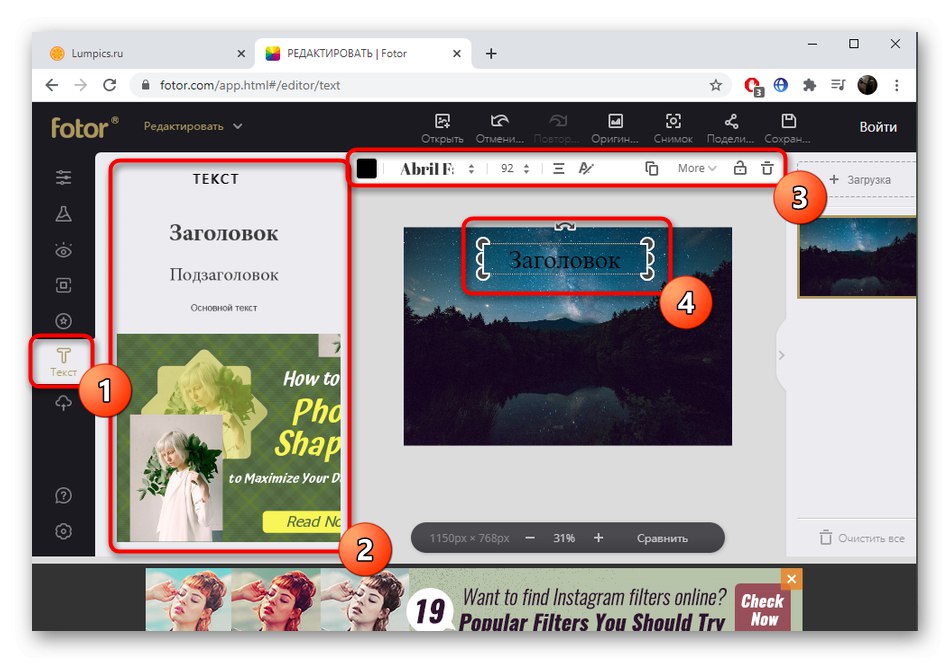
Task: Delete the selected text with trash icon
Action: pyautogui.click(x=767, y=168)
